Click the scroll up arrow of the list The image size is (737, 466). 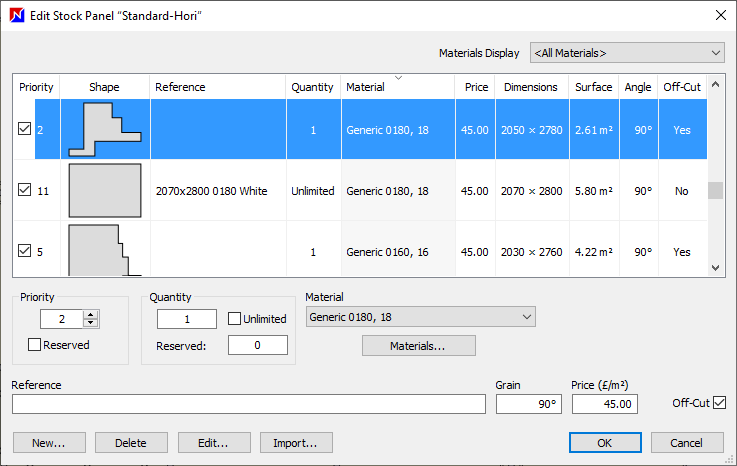[x=715, y=85]
